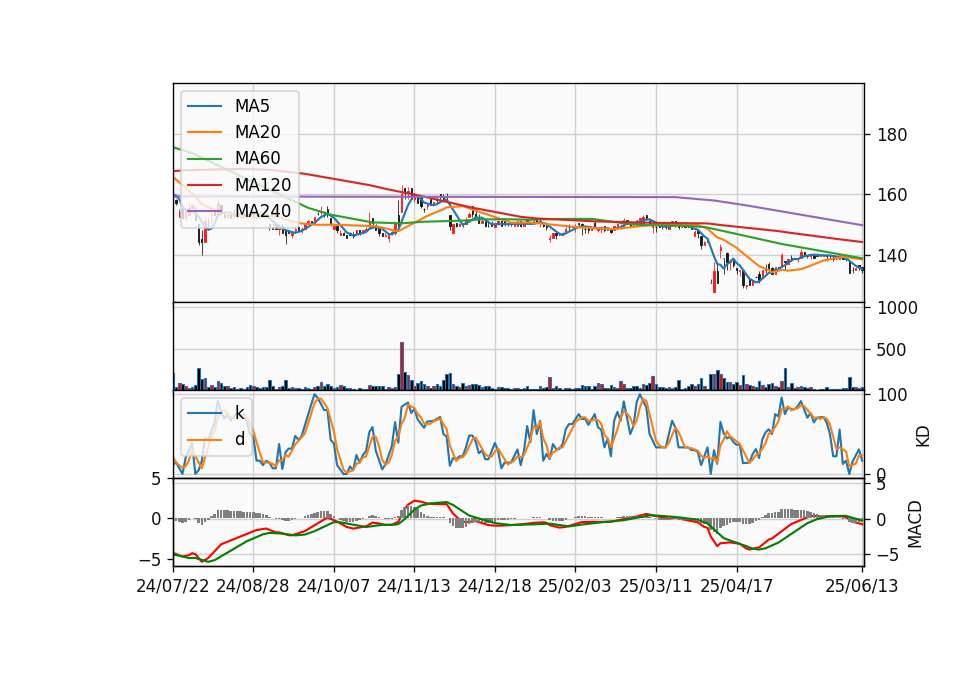Click the MA20 legend label
The width and height of the screenshot is (960, 690).
coord(257,132)
